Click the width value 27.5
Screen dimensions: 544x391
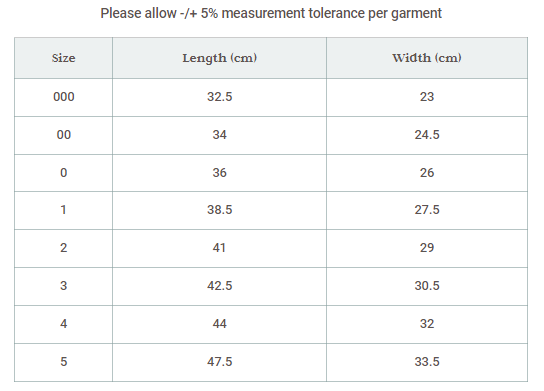click(427, 210)
